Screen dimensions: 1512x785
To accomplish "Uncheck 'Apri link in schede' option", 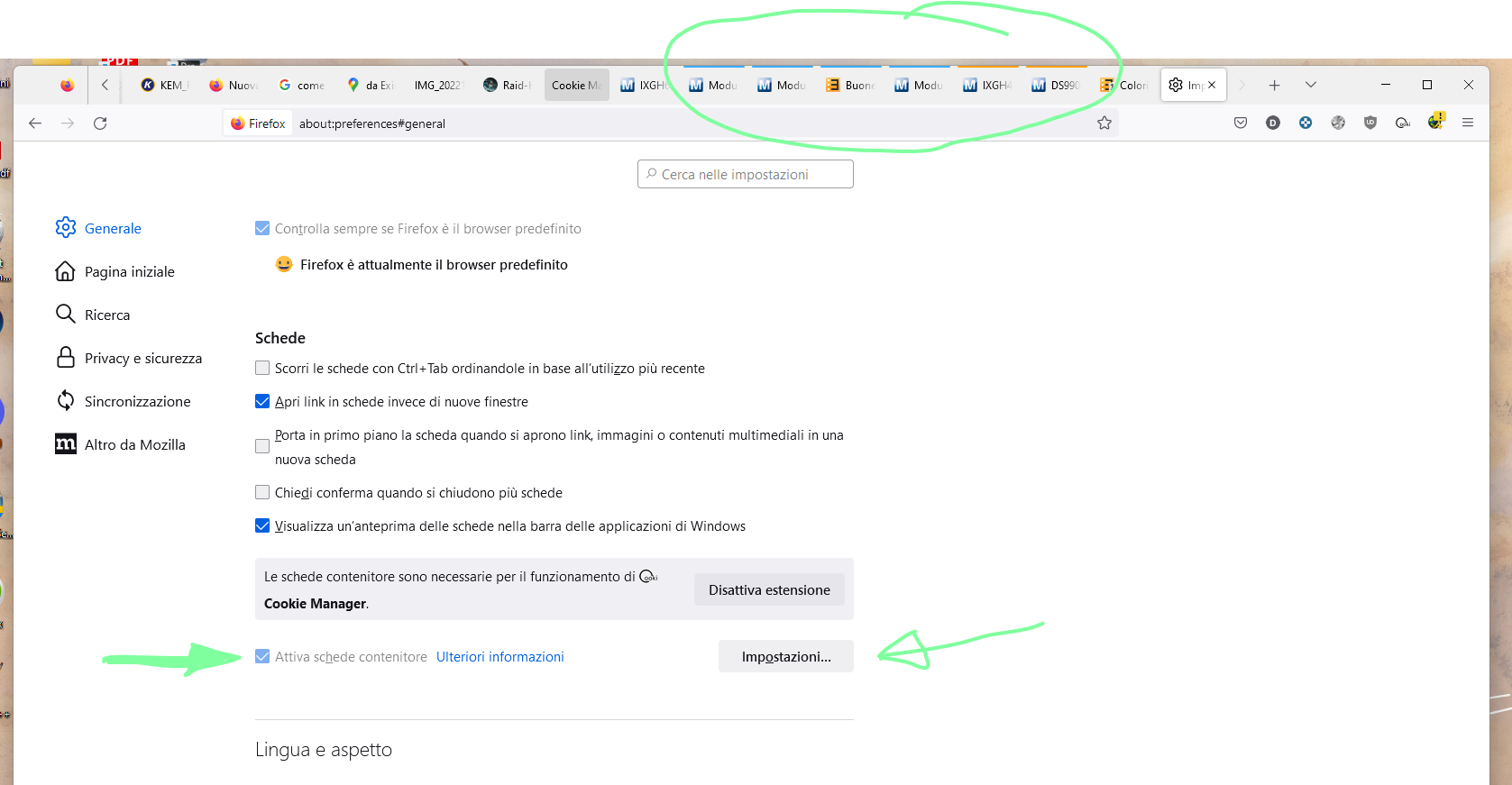I will [262, 402].
